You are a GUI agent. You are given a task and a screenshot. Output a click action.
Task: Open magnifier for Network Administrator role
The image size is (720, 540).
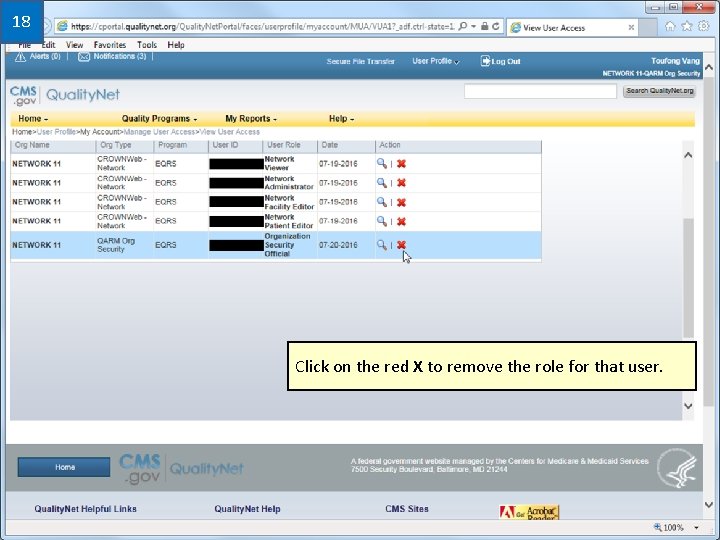(382, 183)
